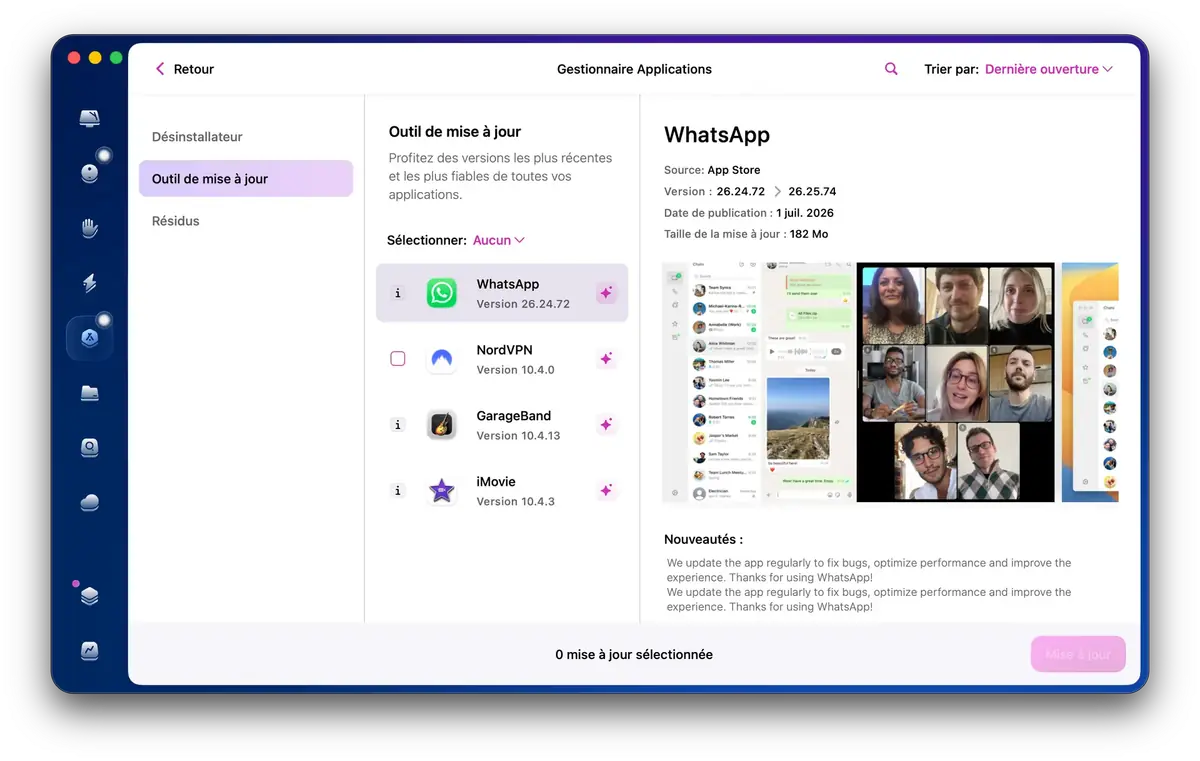Open the Mac monitor sidebar icon
Viewport: 1200px width, 761px height.
click(x=90, y=119)
